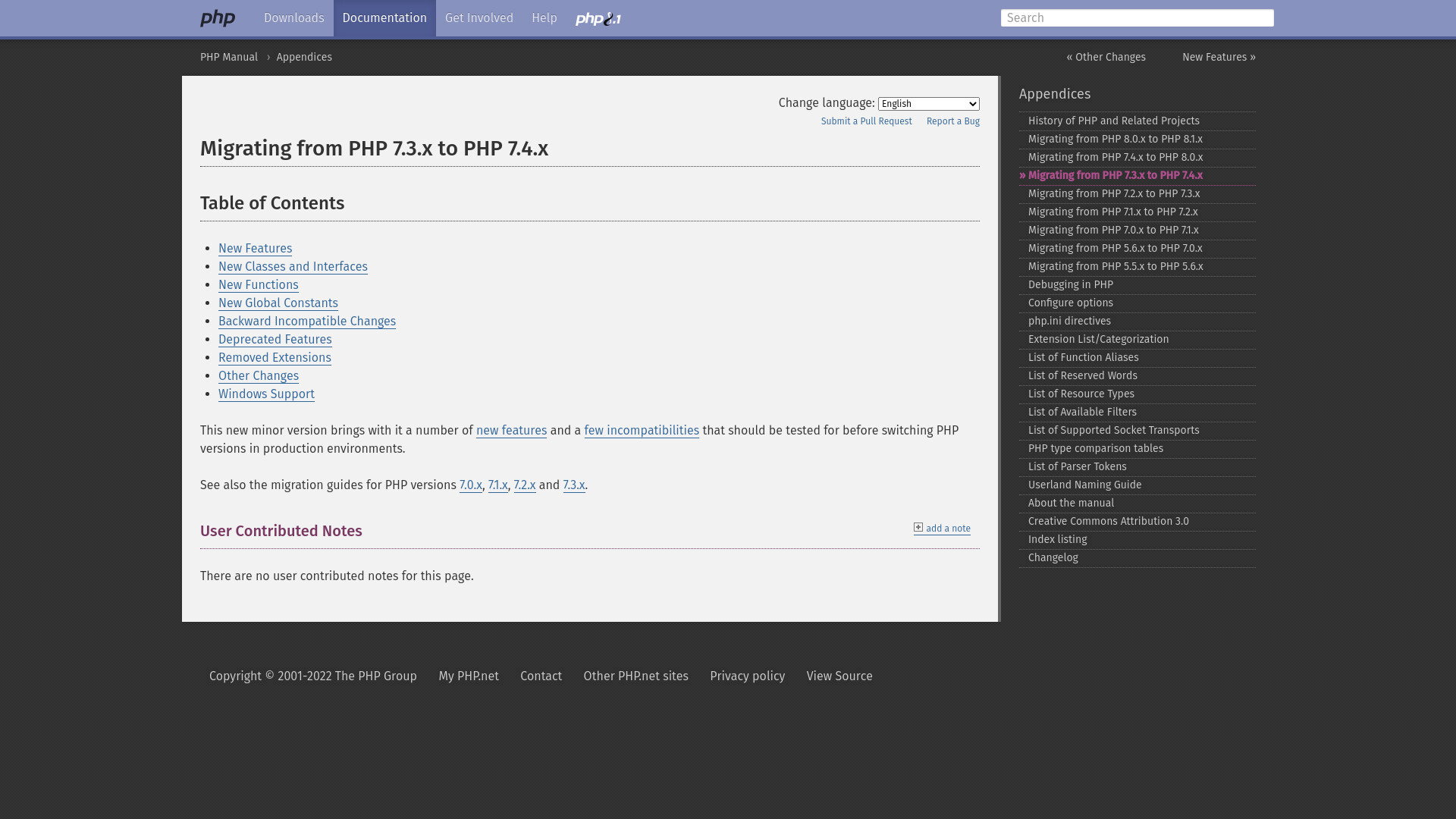Open Migrating from PHP 5.6.x to 7.0.x

tap(1137, 249)
